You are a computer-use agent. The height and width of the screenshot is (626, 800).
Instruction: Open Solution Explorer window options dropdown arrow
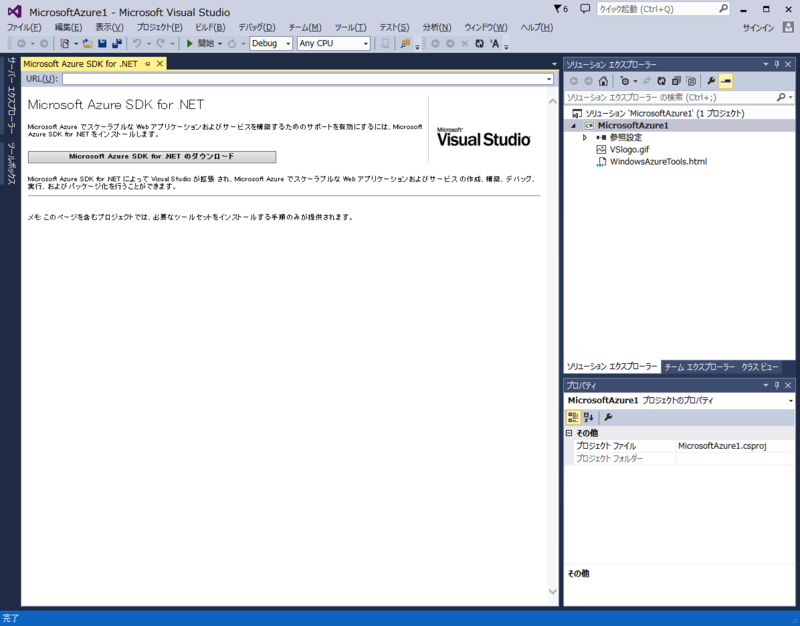[x=765, y=64]
